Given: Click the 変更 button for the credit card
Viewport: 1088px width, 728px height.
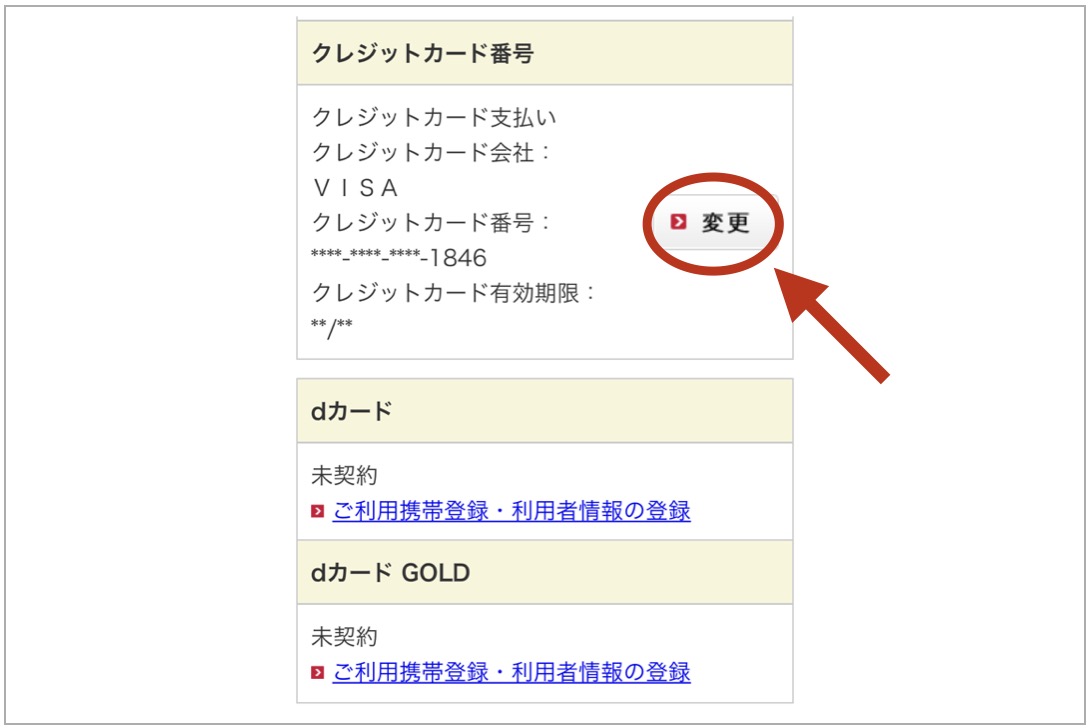Looking at the screenshot, I should pos(715,222).
